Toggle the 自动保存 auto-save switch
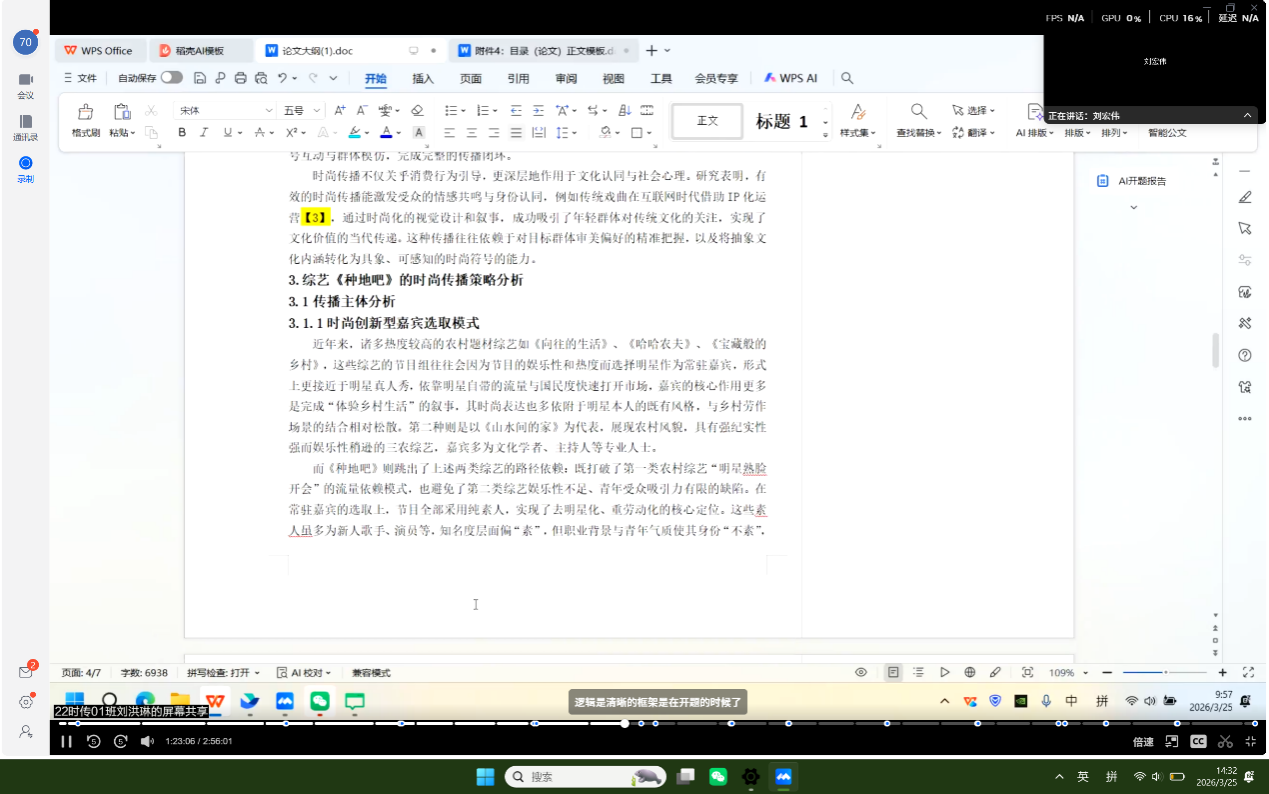Viewport: 1269px width, 794px height. tap(172, 78)
